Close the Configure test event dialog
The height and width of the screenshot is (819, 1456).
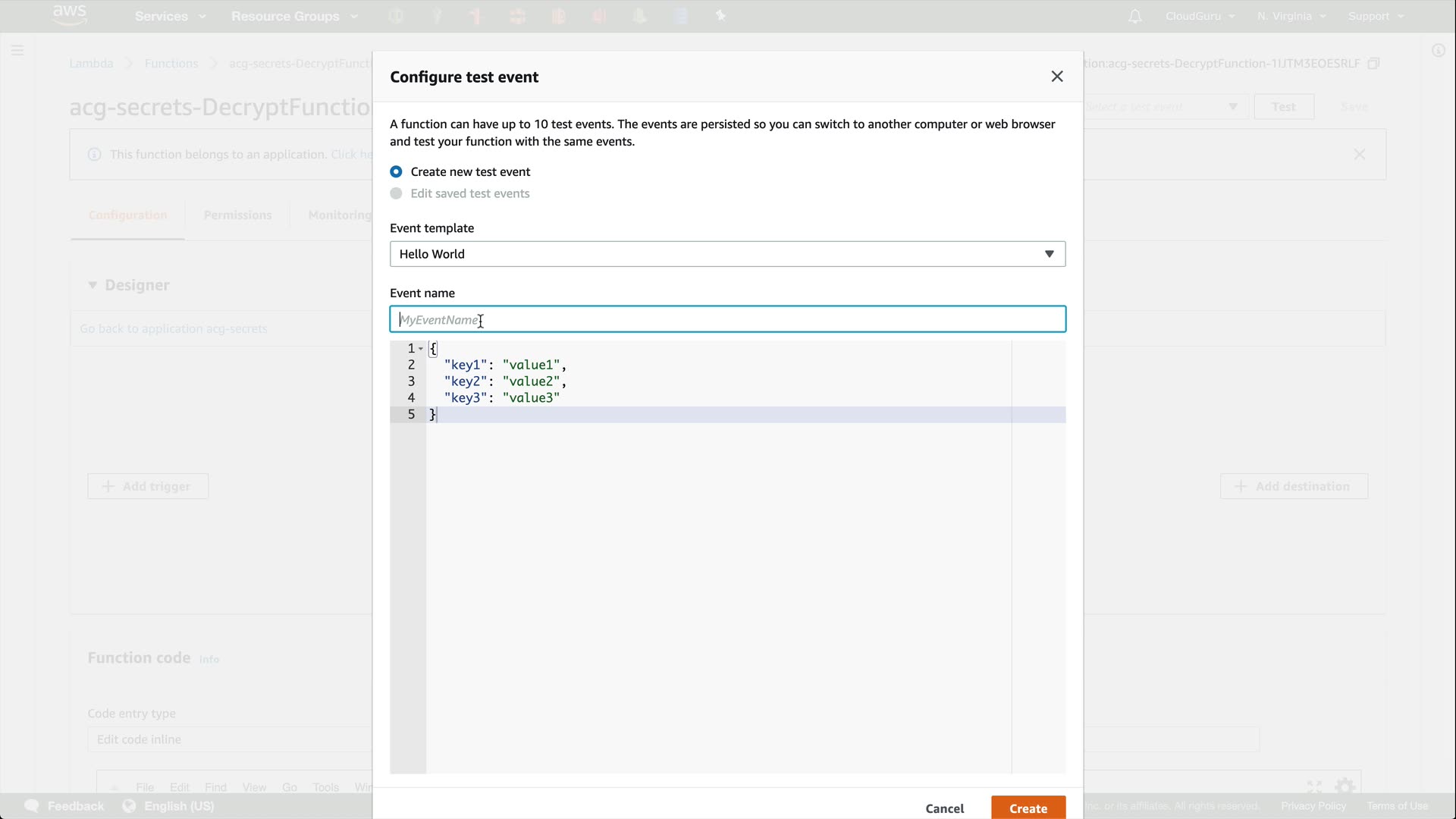coord(1057,77)
